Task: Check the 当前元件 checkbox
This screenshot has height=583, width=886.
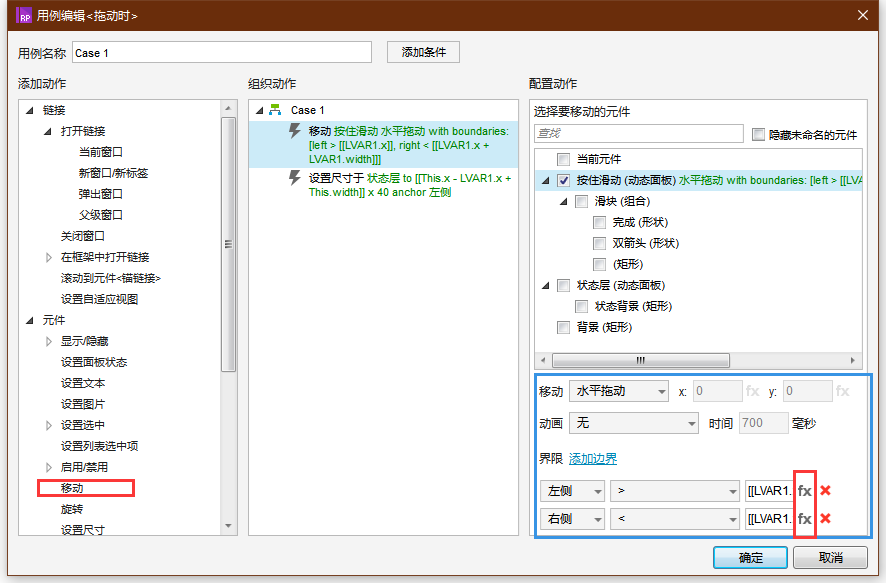Action: point(563,159)
